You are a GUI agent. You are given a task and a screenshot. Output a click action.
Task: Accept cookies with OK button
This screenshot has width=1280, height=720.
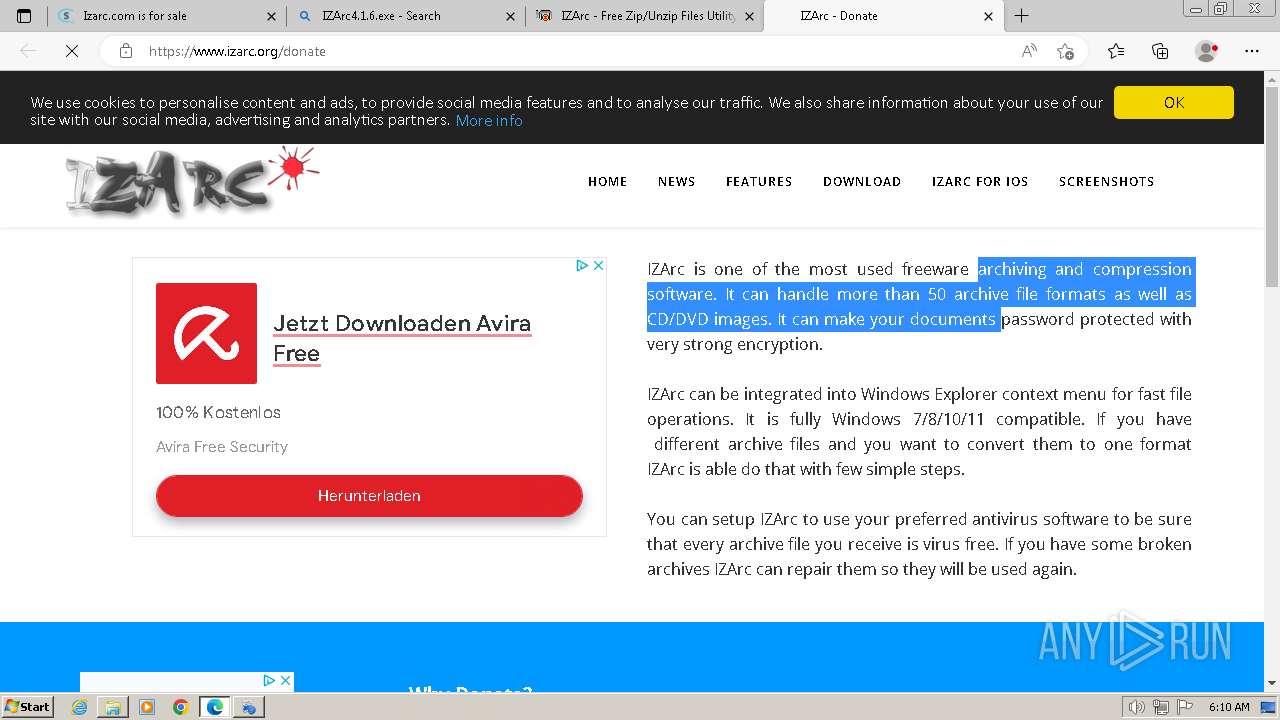(x=1174, y=102)
